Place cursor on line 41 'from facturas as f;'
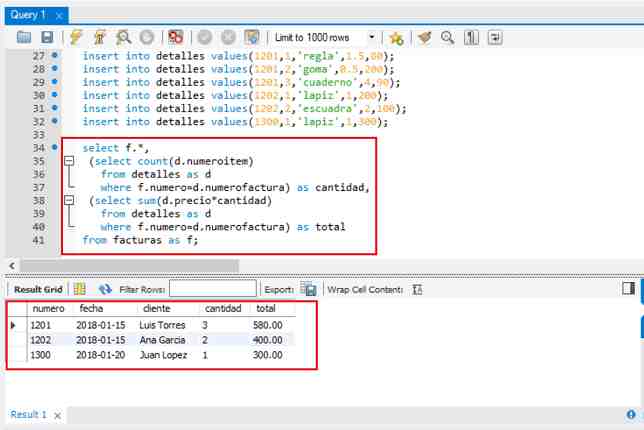Screen dimensions: 644x430 coord(140,240)
